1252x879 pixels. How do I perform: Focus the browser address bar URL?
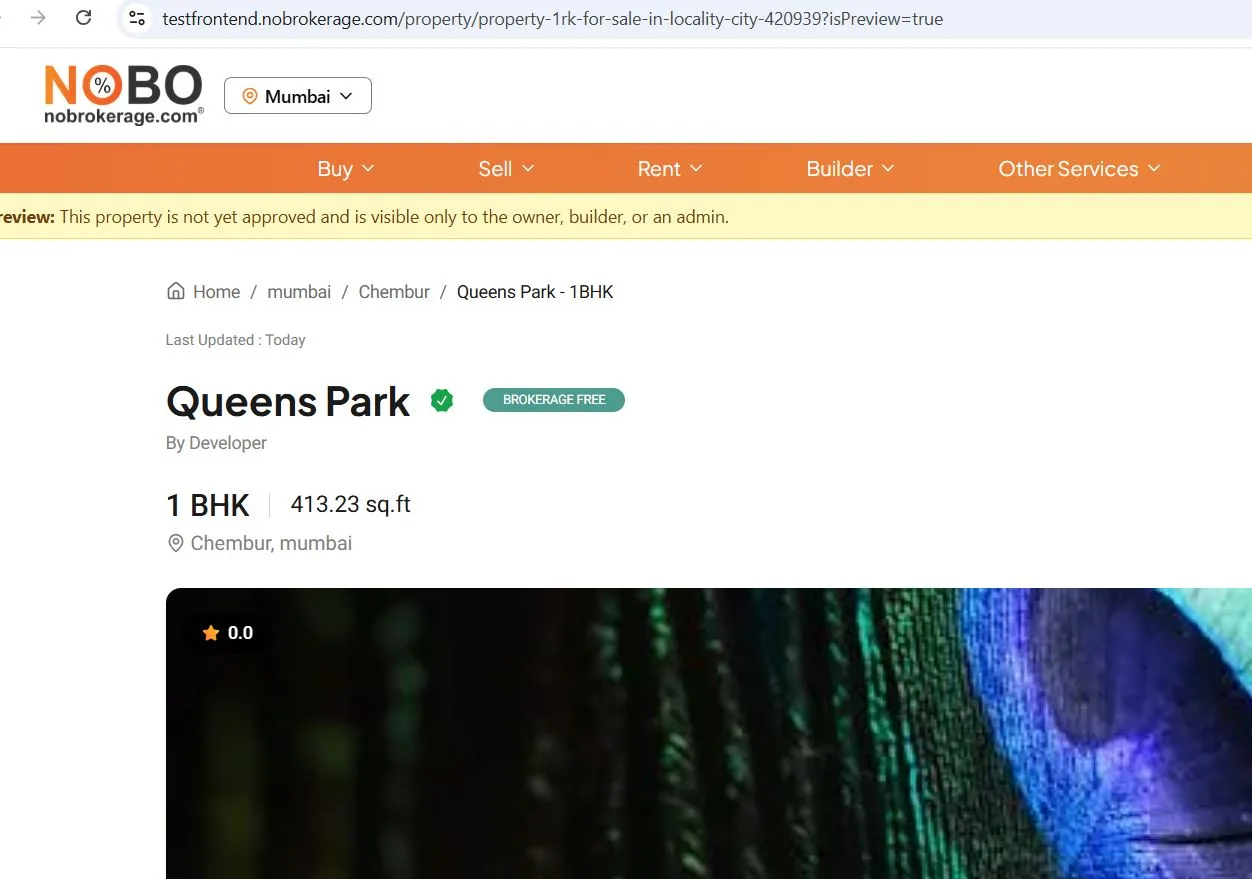click(x=553, y=19)
